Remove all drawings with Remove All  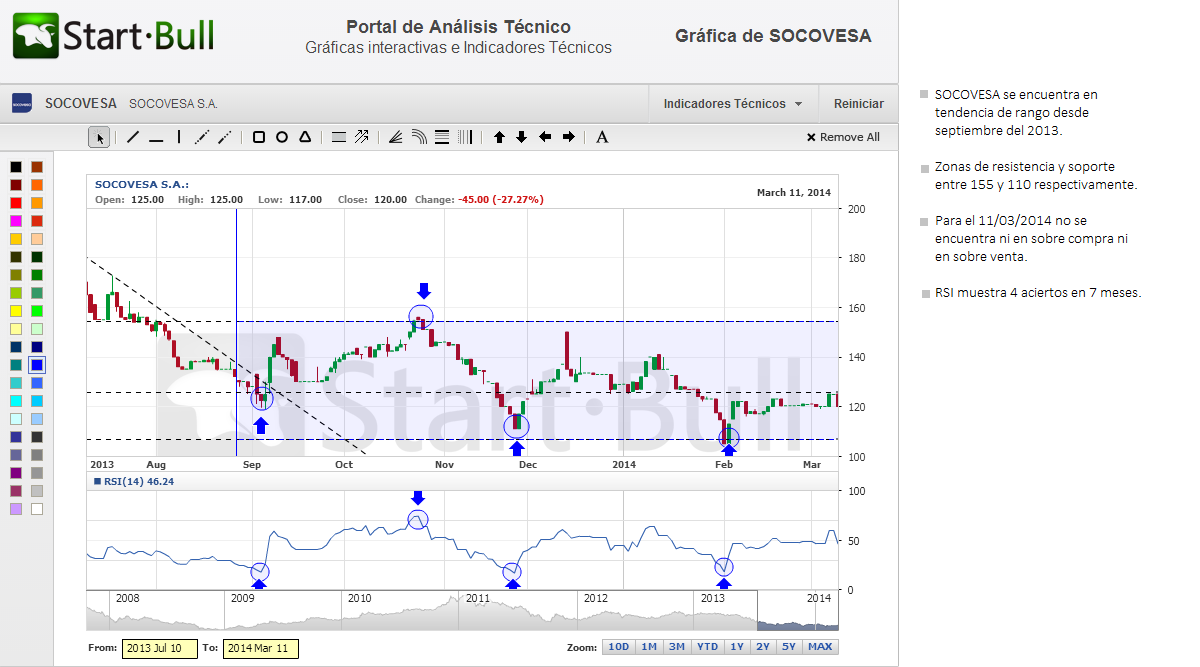[x=843, y=137]
